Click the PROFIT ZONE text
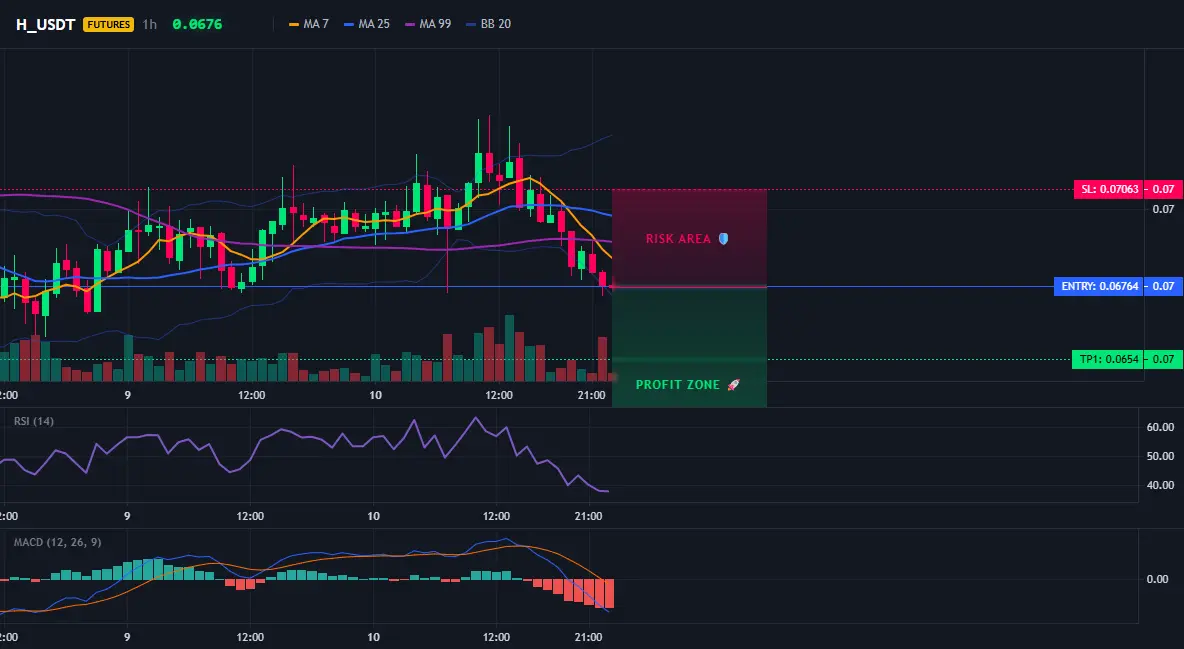1184x649 pixels. click(x=678, y=385)
